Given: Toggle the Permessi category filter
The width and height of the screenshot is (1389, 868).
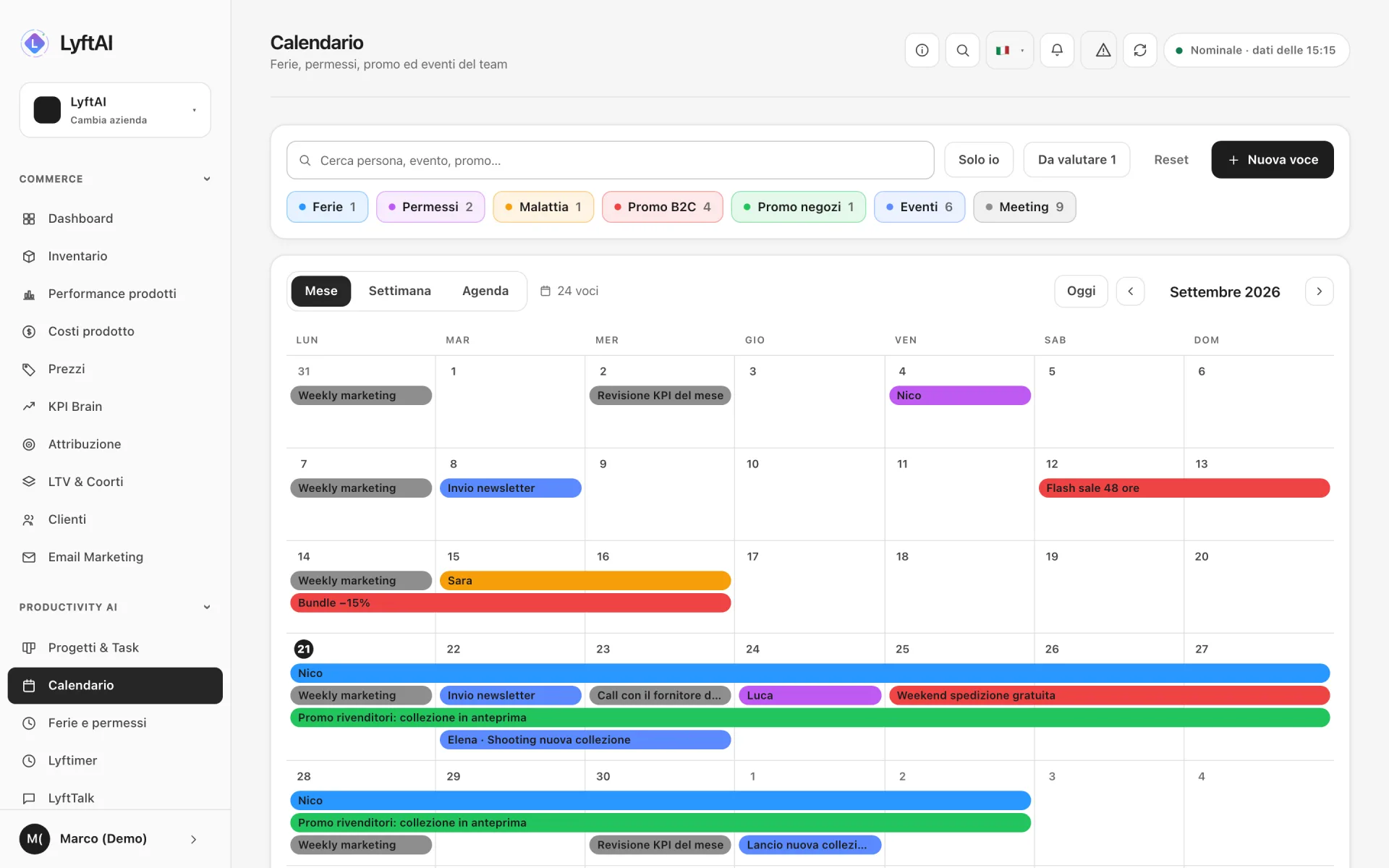Looking at the screenshot, I should pyautogui.click(x=430, y=207).
